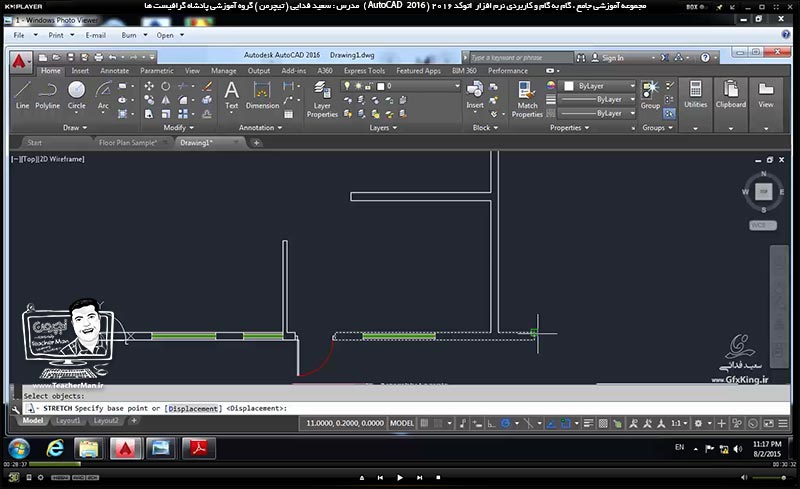Click the ByLayer color swatch
This screenshot has height=489, width=800.
click(569, 86)
